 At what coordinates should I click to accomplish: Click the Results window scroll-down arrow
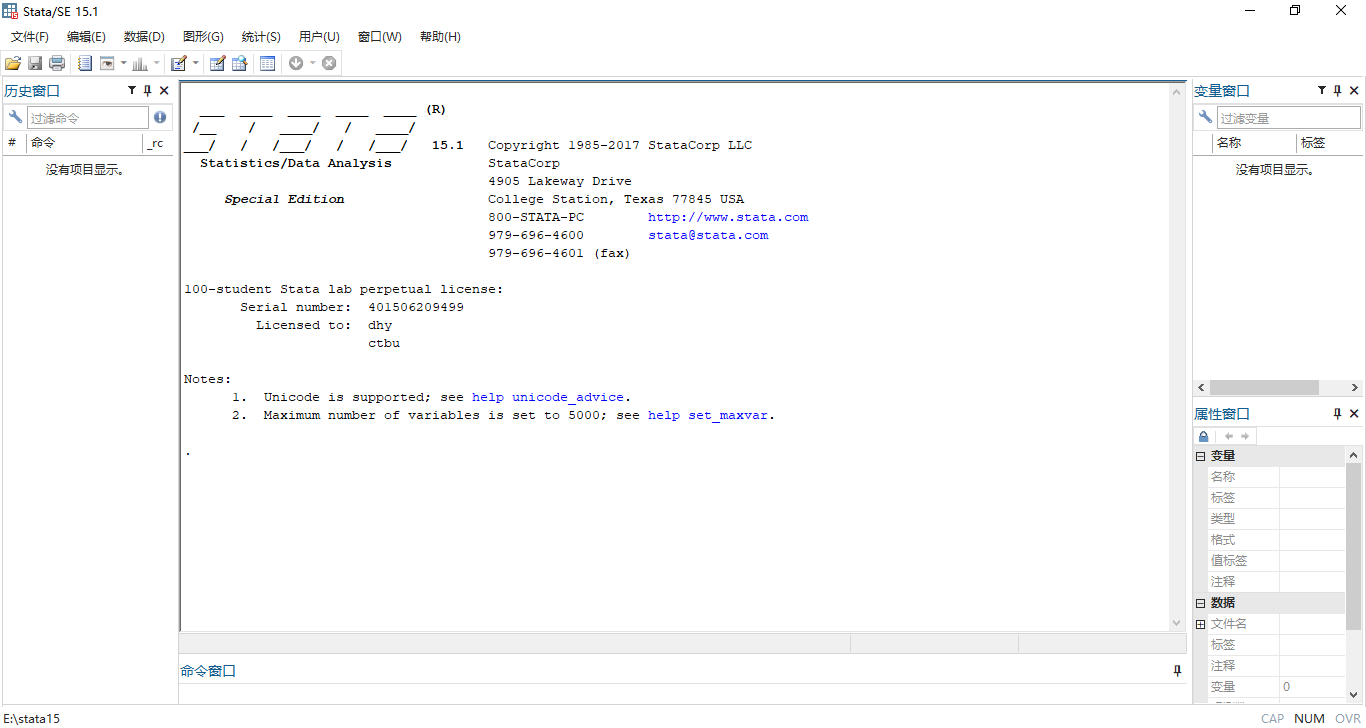point(1177,622)
